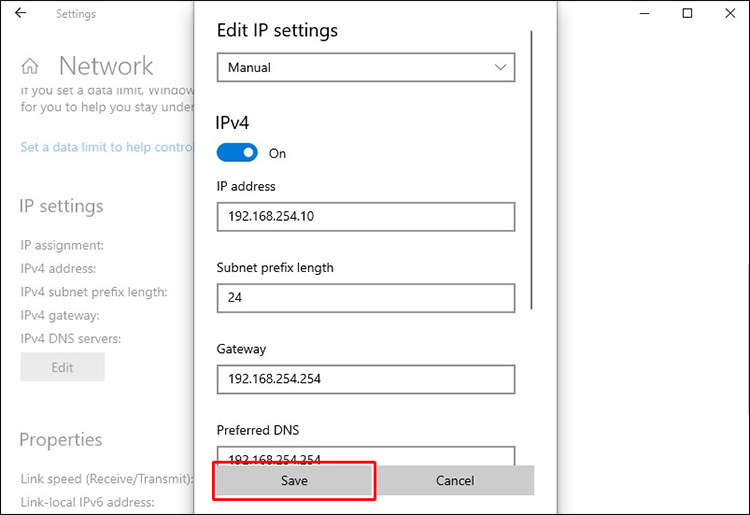Cancel the IP settings dialog

pyautogui.click(x=455, y=480)
